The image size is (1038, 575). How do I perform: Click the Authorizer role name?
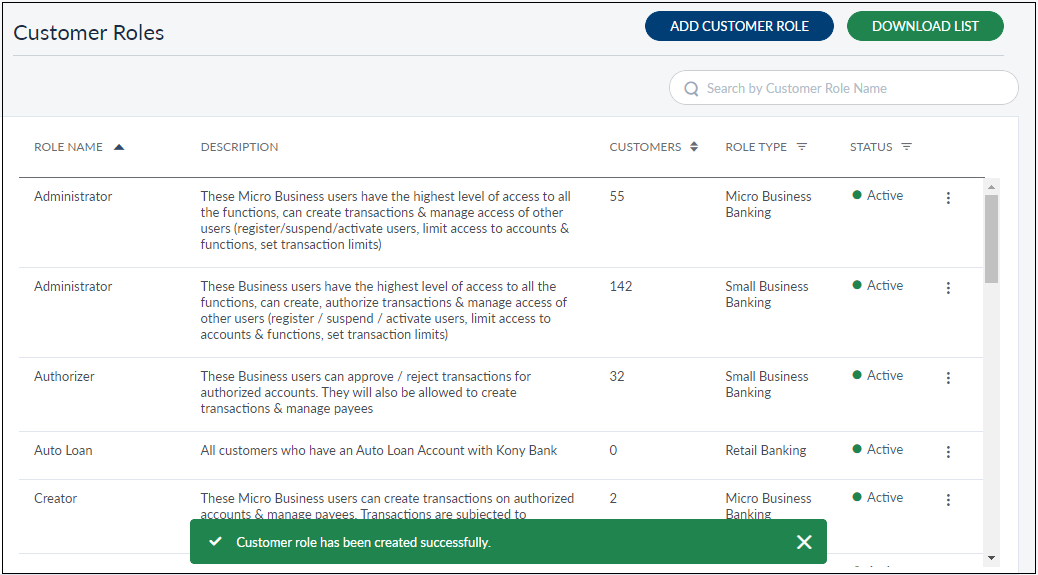[64, 377]
